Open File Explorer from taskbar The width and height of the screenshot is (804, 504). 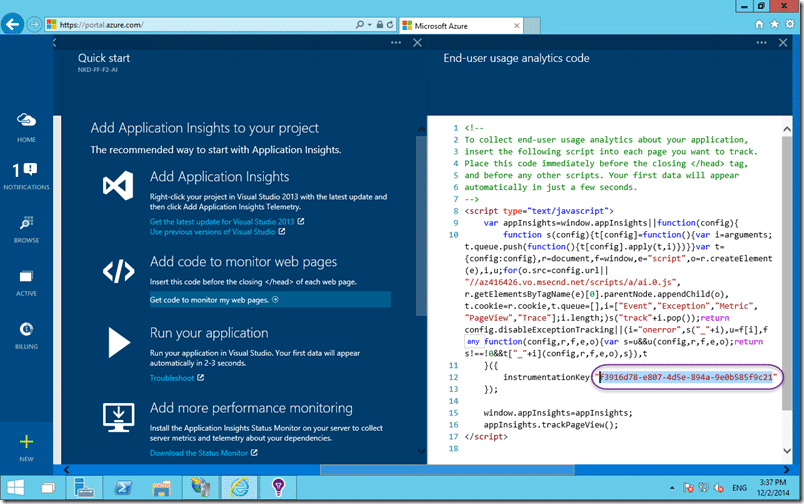point(162,488)
